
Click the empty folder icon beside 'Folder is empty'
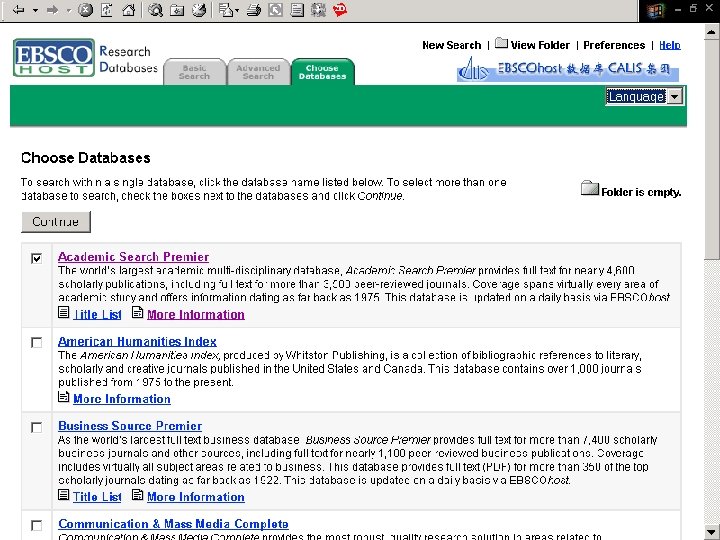[x=590, y=188]
